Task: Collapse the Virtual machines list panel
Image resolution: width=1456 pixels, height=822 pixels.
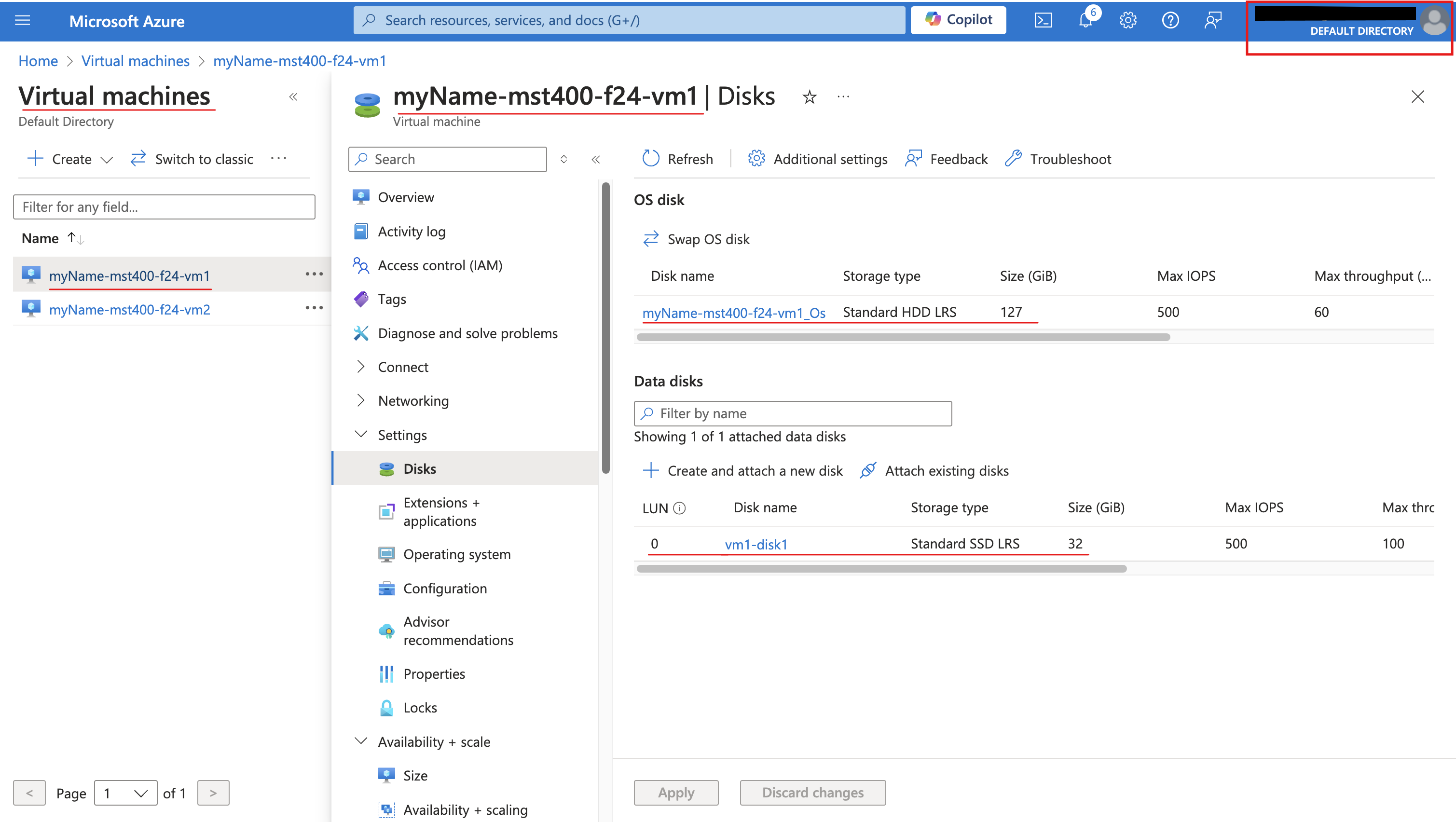Action: (x=293, y=96)
